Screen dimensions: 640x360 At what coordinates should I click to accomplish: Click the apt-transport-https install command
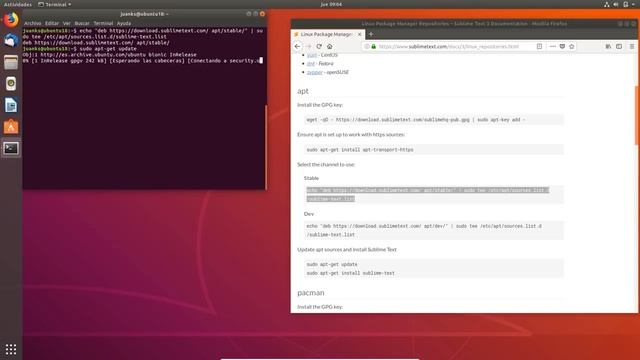click(434, 149)
